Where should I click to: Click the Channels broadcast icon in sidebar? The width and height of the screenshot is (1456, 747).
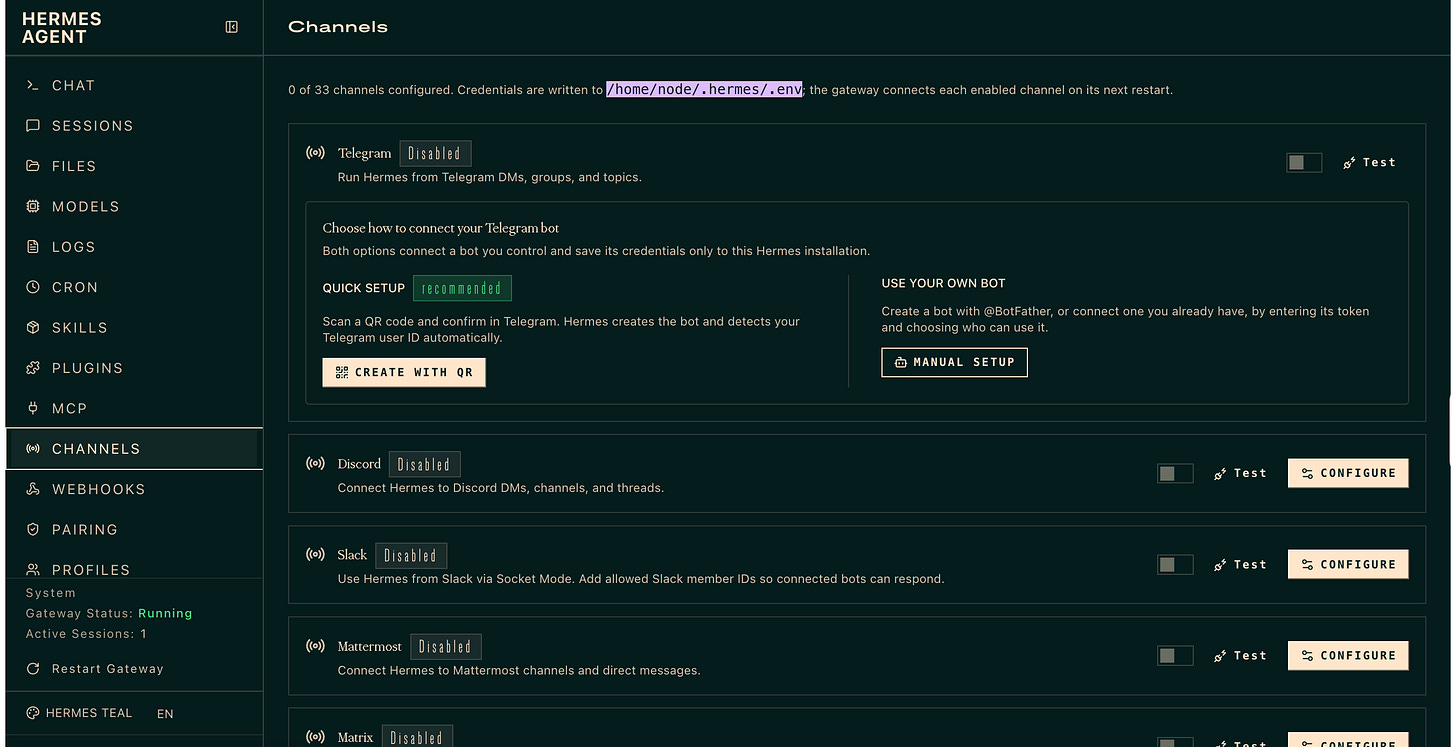(x=33, y=449)
